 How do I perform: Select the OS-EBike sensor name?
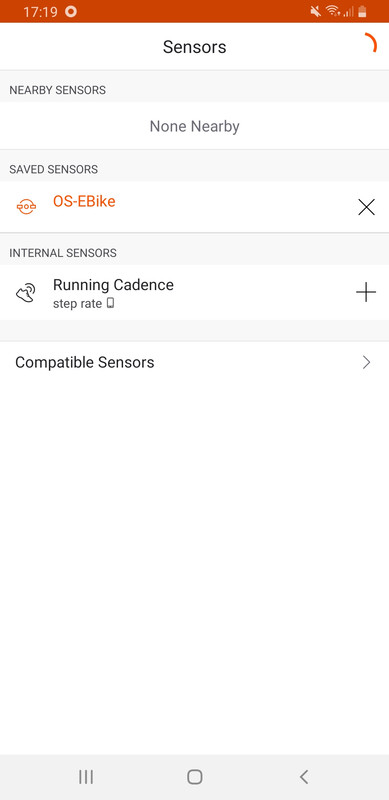[x=84, y=201]
